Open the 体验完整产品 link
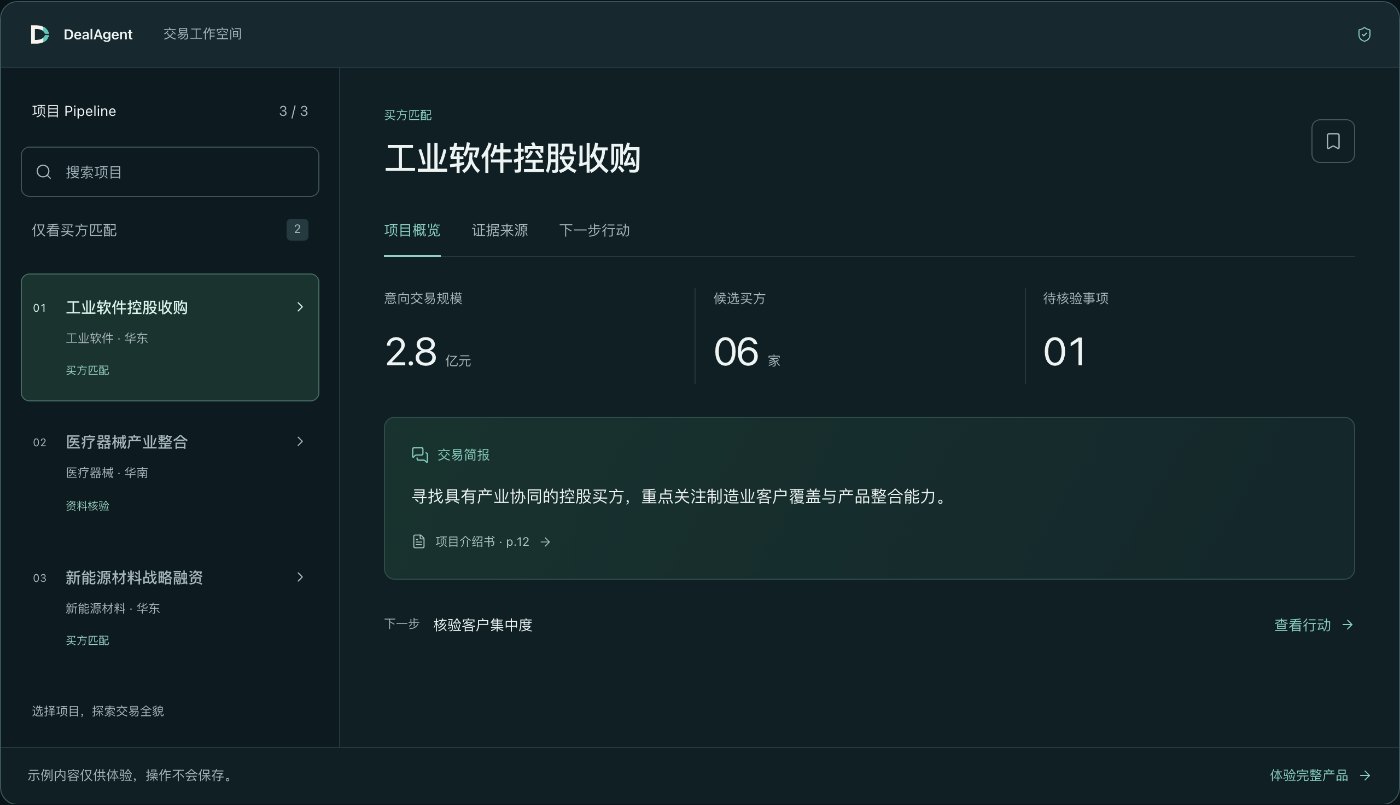This screenshot has height=805, width=1400. coord(1320,775)
